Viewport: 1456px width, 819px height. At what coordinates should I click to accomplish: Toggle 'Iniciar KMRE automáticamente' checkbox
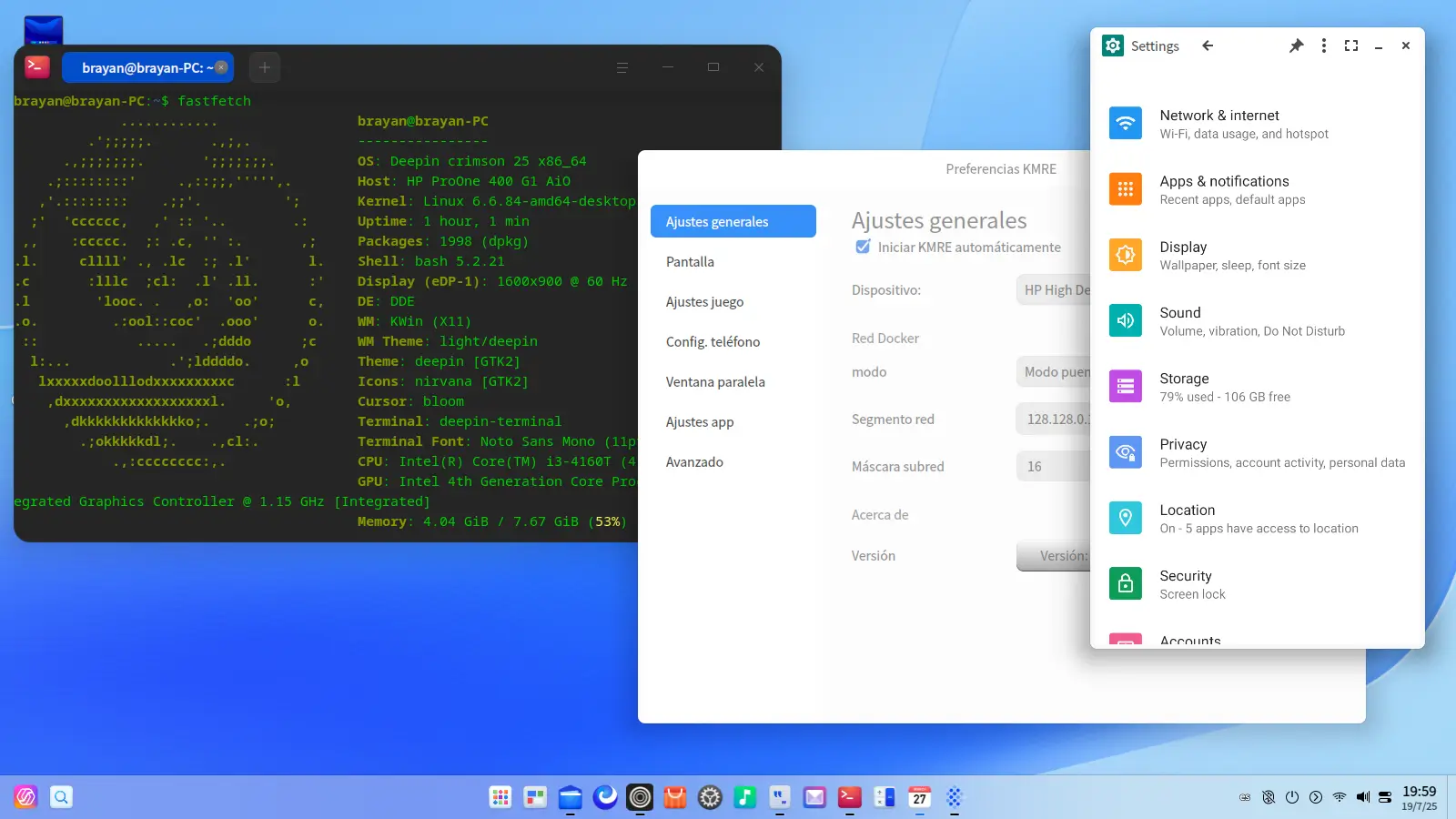[x=863, y=247]
